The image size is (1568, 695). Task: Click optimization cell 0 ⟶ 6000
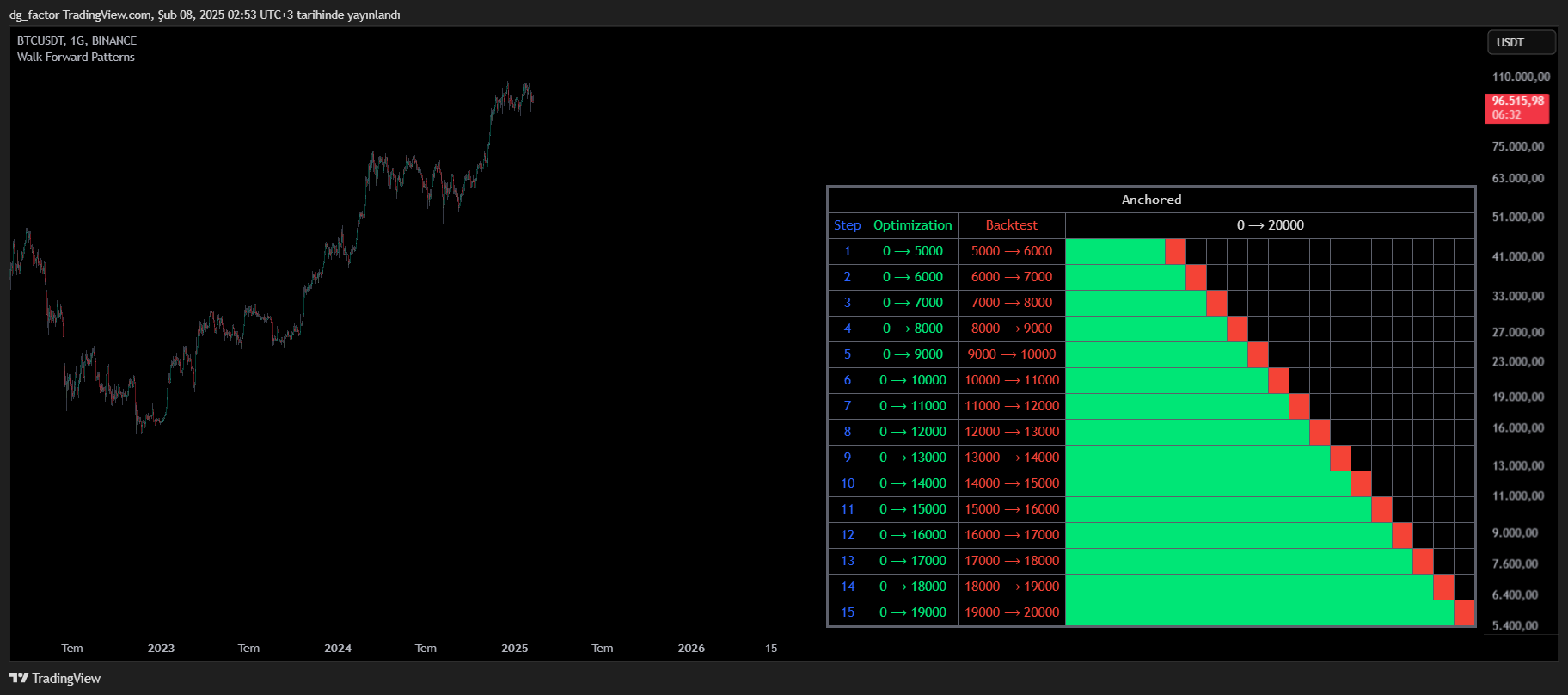pos(912,277)
